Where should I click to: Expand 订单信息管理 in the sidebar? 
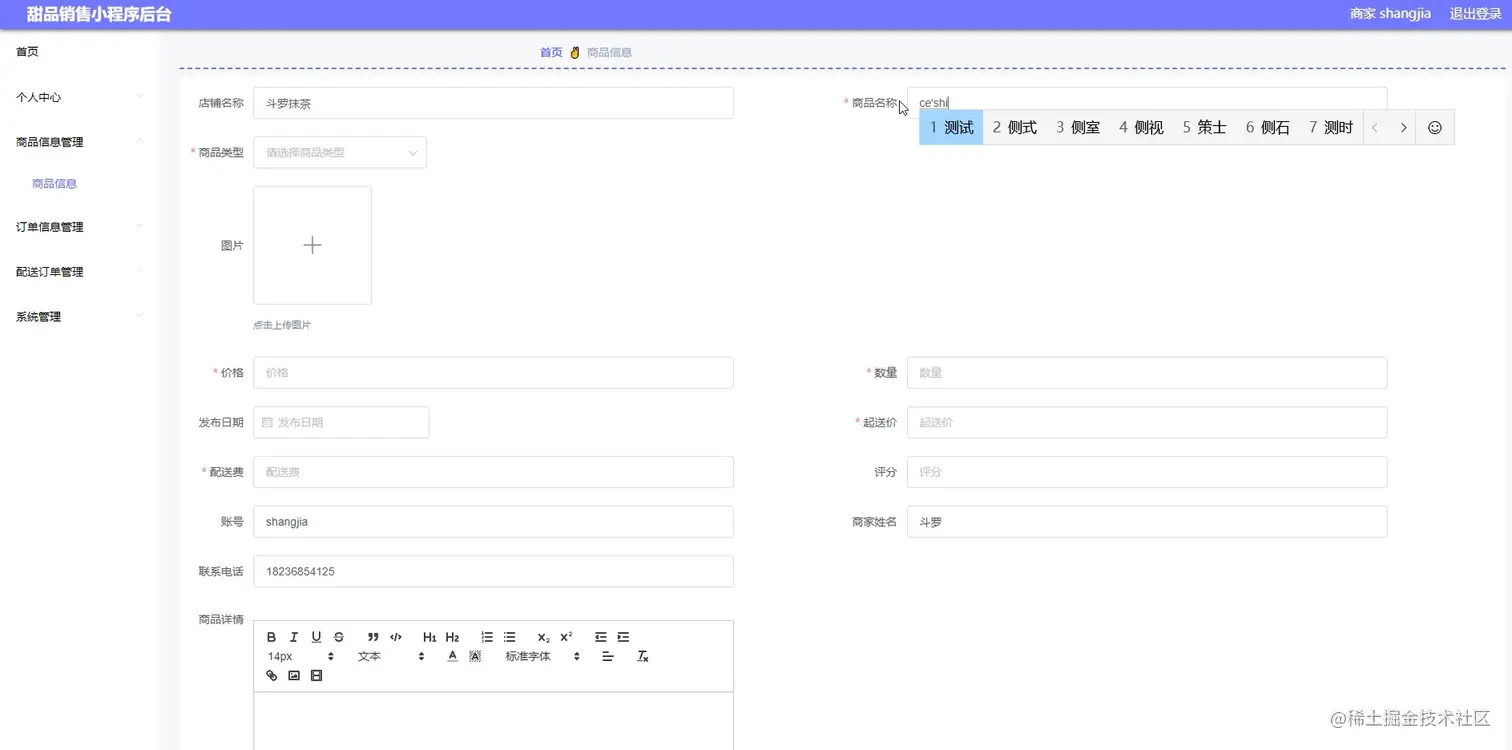pyautogui.click(x=80, y=227)
